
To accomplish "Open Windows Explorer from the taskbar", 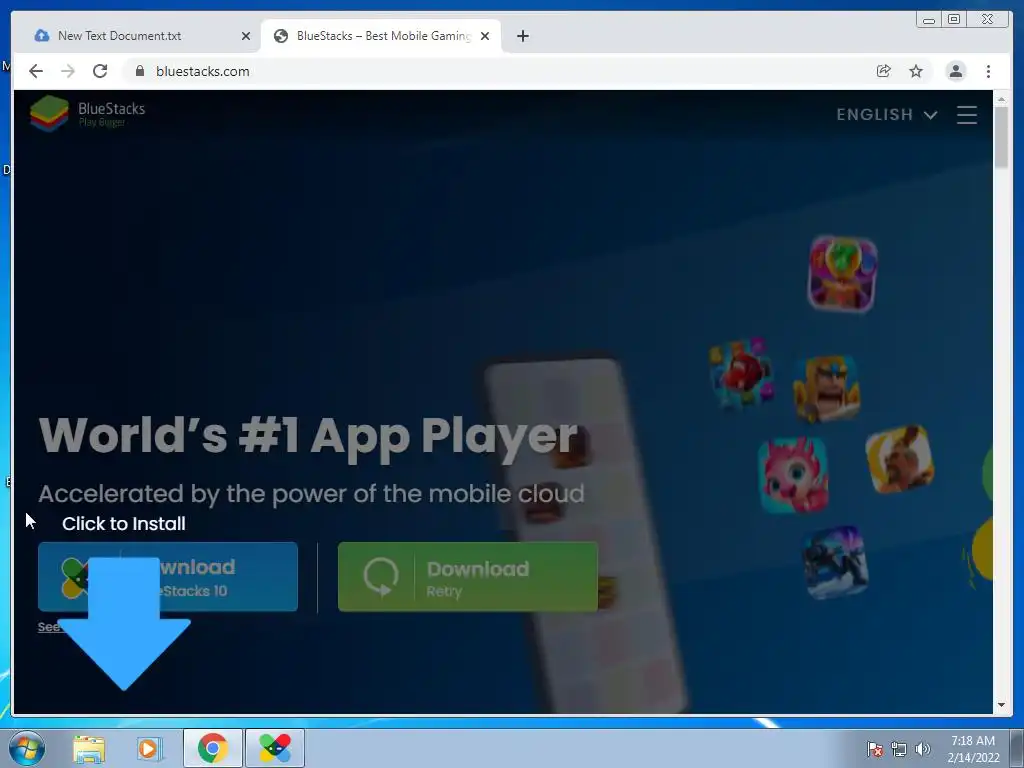I will click(89, 748).
